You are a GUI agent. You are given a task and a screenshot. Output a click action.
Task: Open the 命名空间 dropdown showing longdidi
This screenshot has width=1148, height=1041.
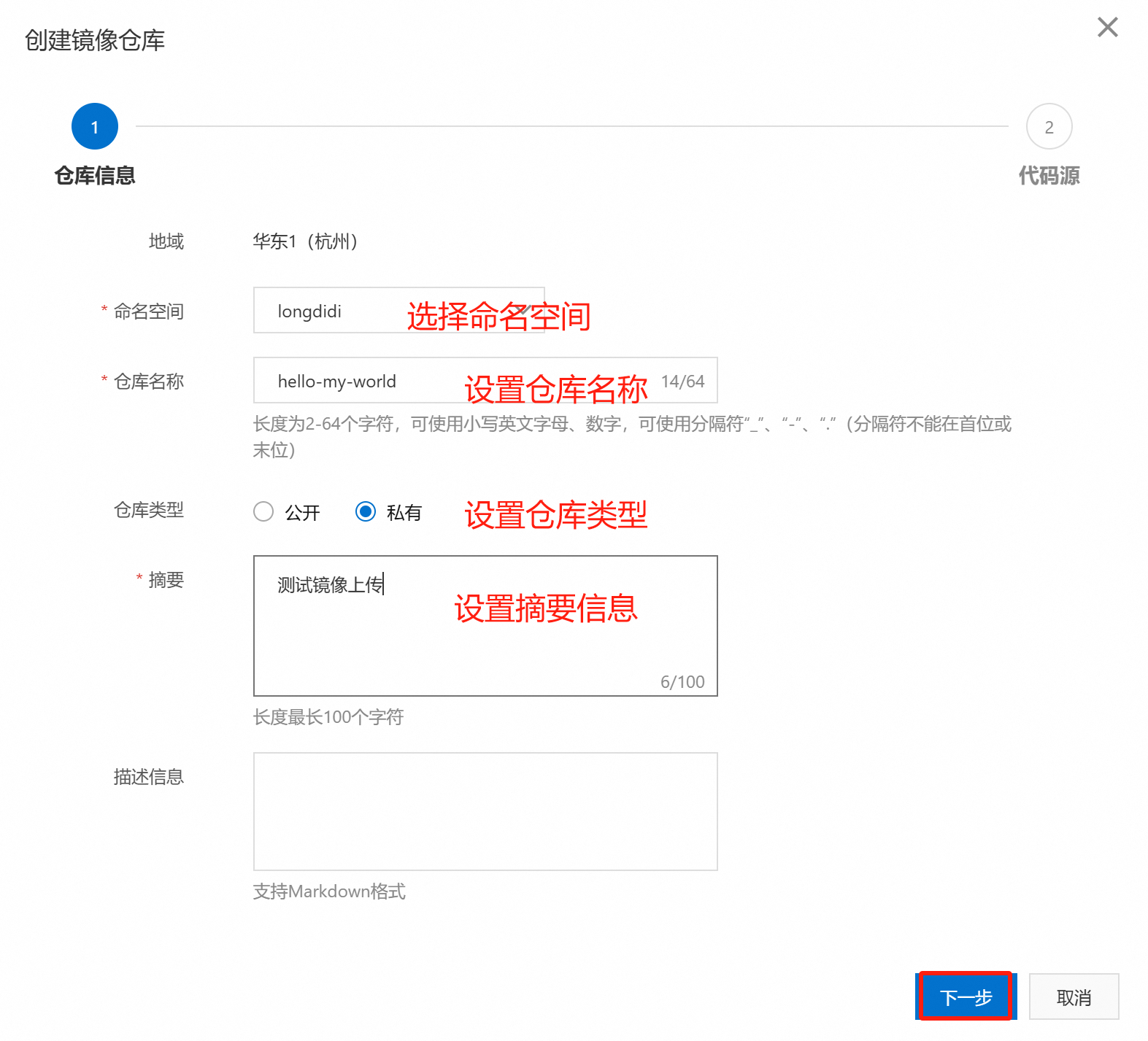click(398, 310)
